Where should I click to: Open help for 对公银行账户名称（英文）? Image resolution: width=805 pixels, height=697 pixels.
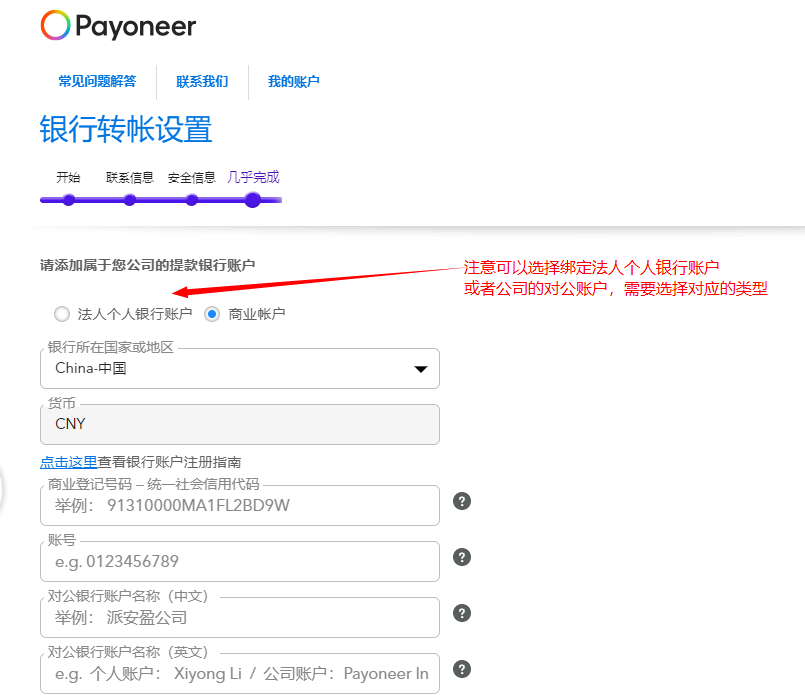pos(462,669)
